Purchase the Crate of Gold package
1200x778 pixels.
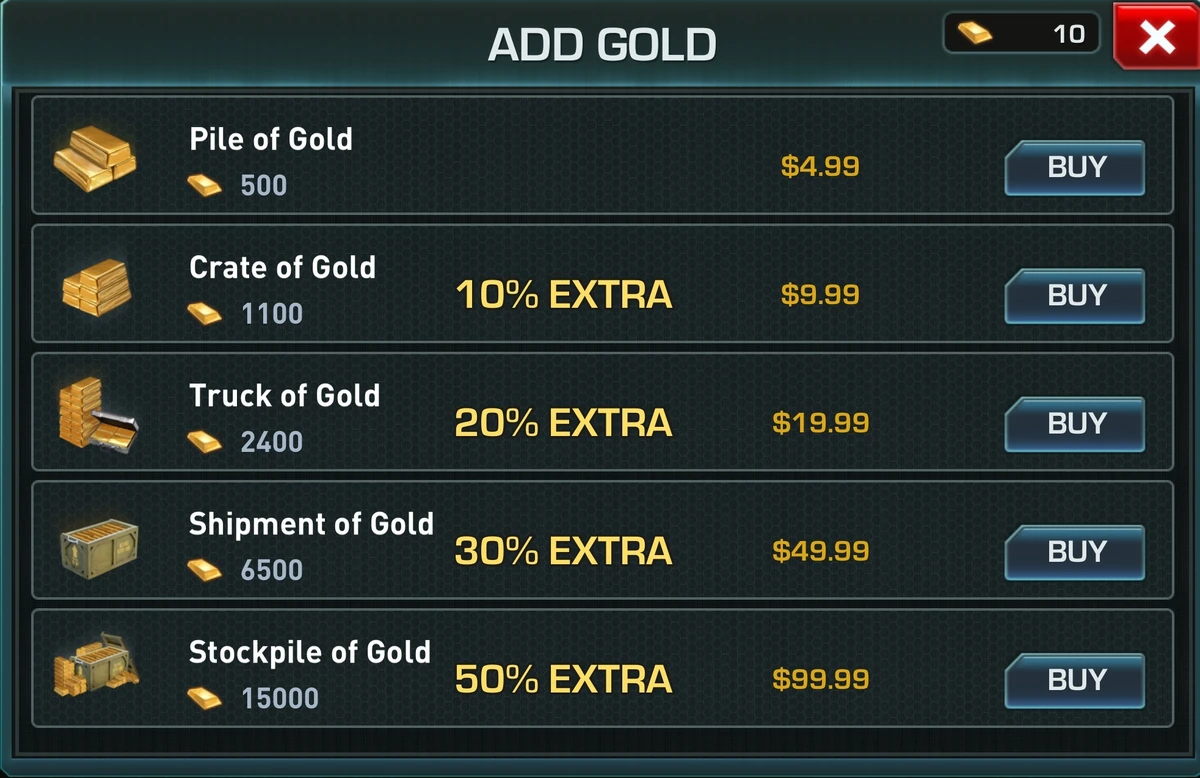[x=1074, y=296]
